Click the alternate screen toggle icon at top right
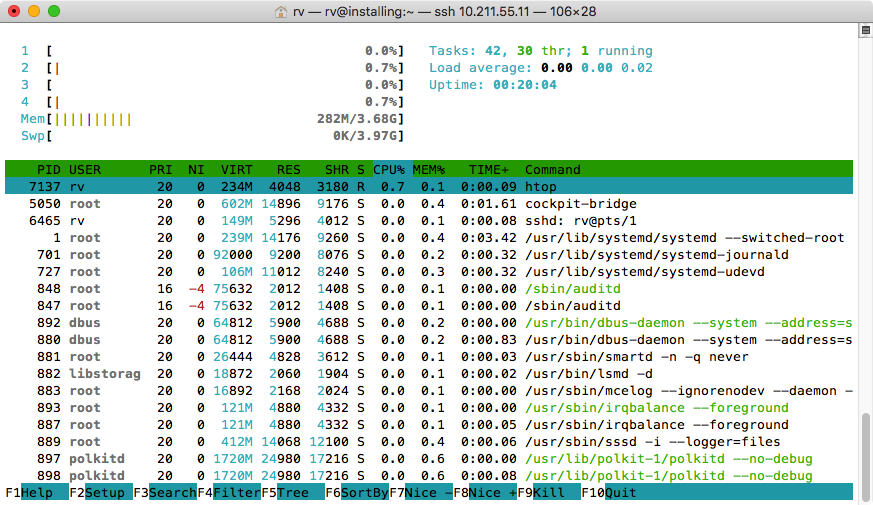Viewport: 873px width, 505px height. click(x=866, y=31)
